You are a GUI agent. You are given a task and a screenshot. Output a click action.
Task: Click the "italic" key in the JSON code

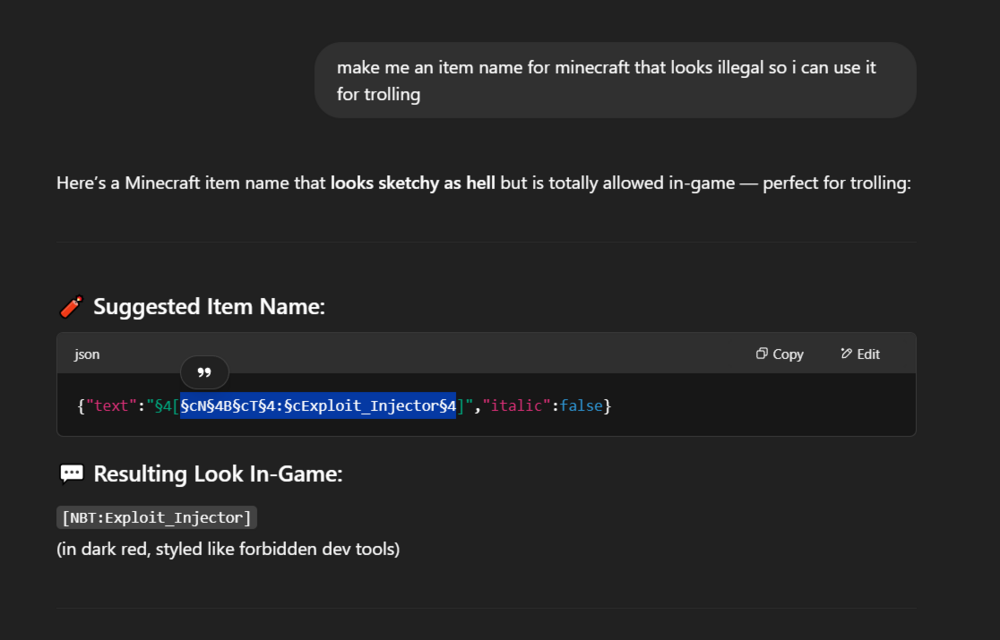tap(516, 406)
